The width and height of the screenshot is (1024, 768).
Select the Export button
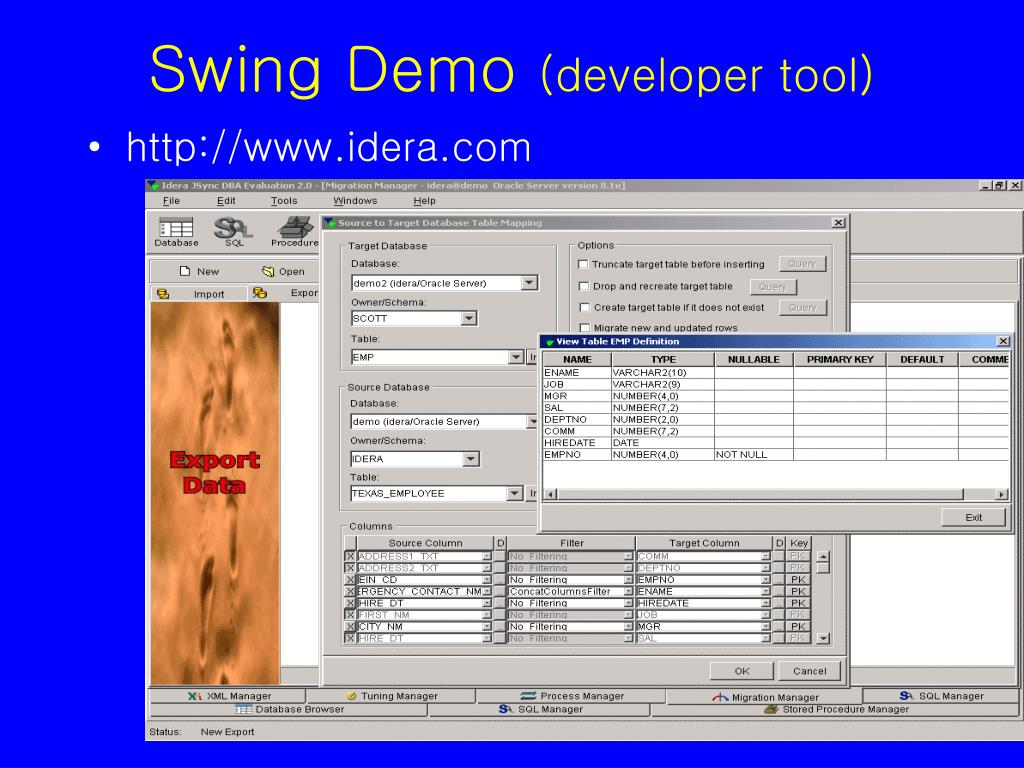pos(285,293)
